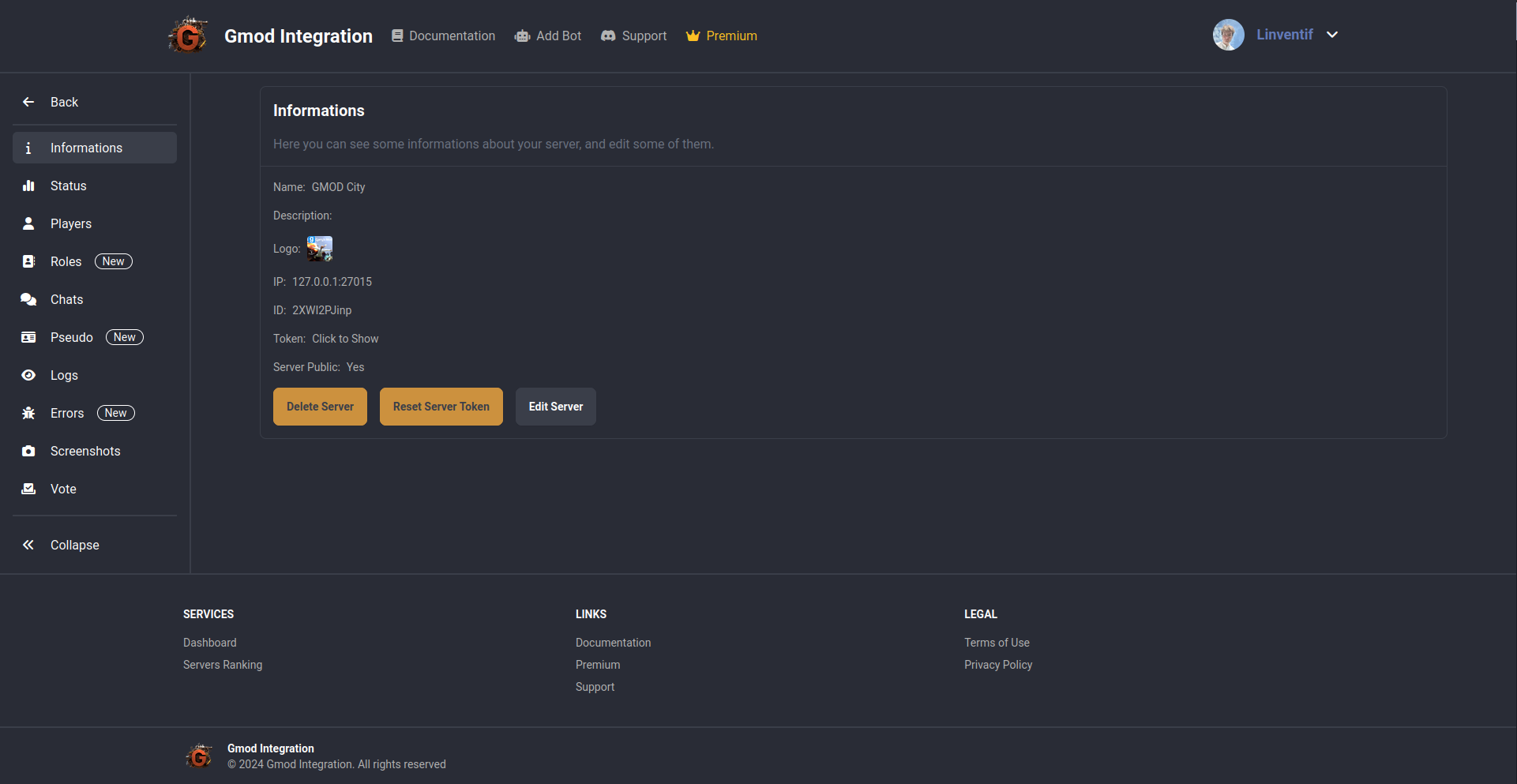
Task: Expand the Linventif account dropdown arrow
Action: [x=1332, y=35]
